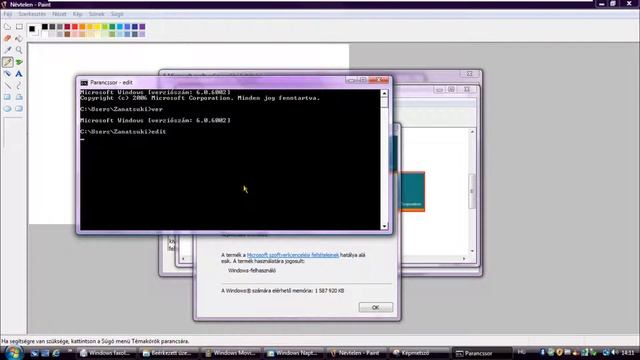Choose the Fill with color bucket tool
The width and height of the screenshot is (640, 360).
click(19, 38)
